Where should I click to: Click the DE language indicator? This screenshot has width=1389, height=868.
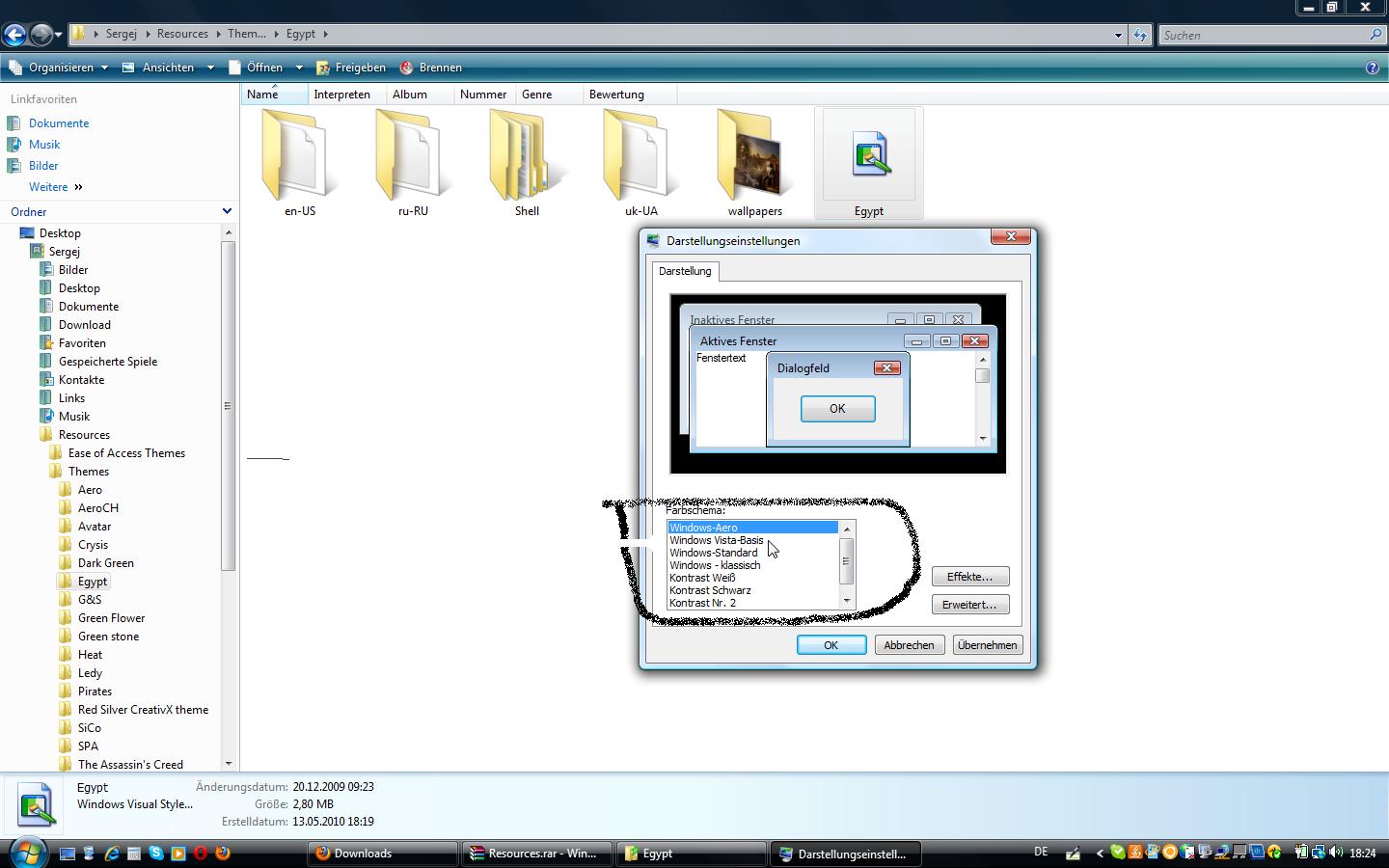click(1041, 853)
